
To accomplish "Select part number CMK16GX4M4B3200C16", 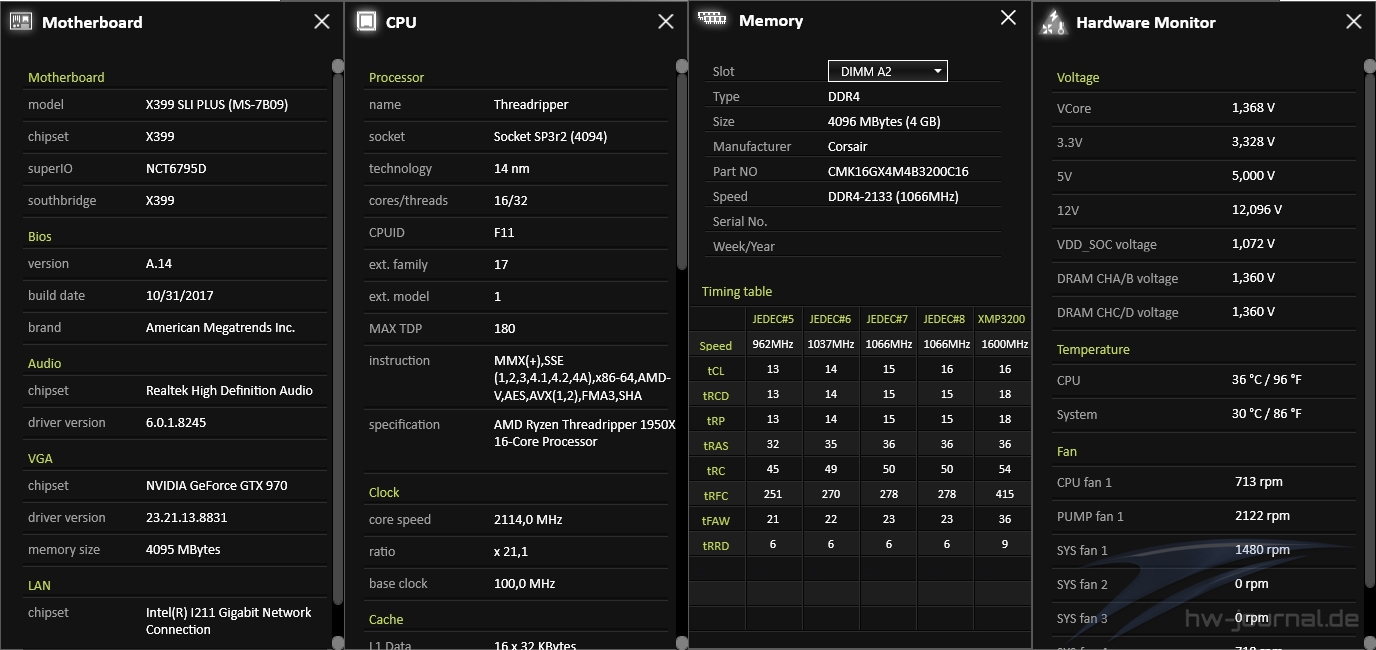I will coord(898,171).
